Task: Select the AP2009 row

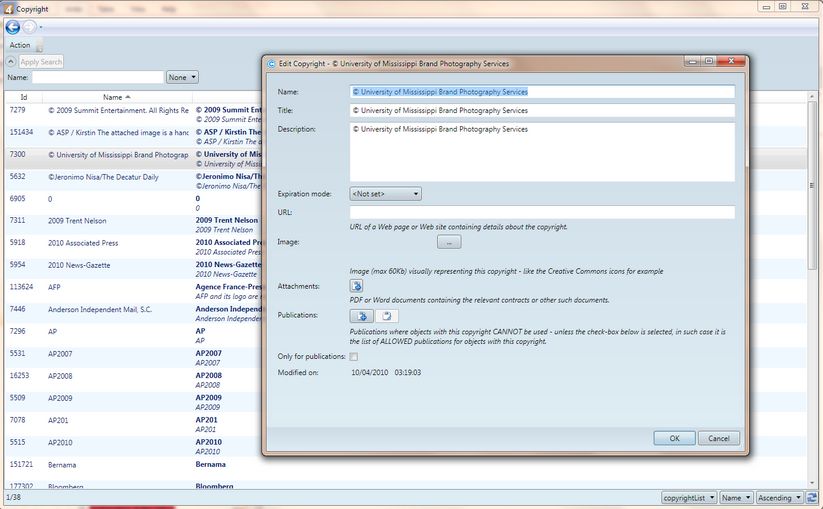Action: coord(134,402)
